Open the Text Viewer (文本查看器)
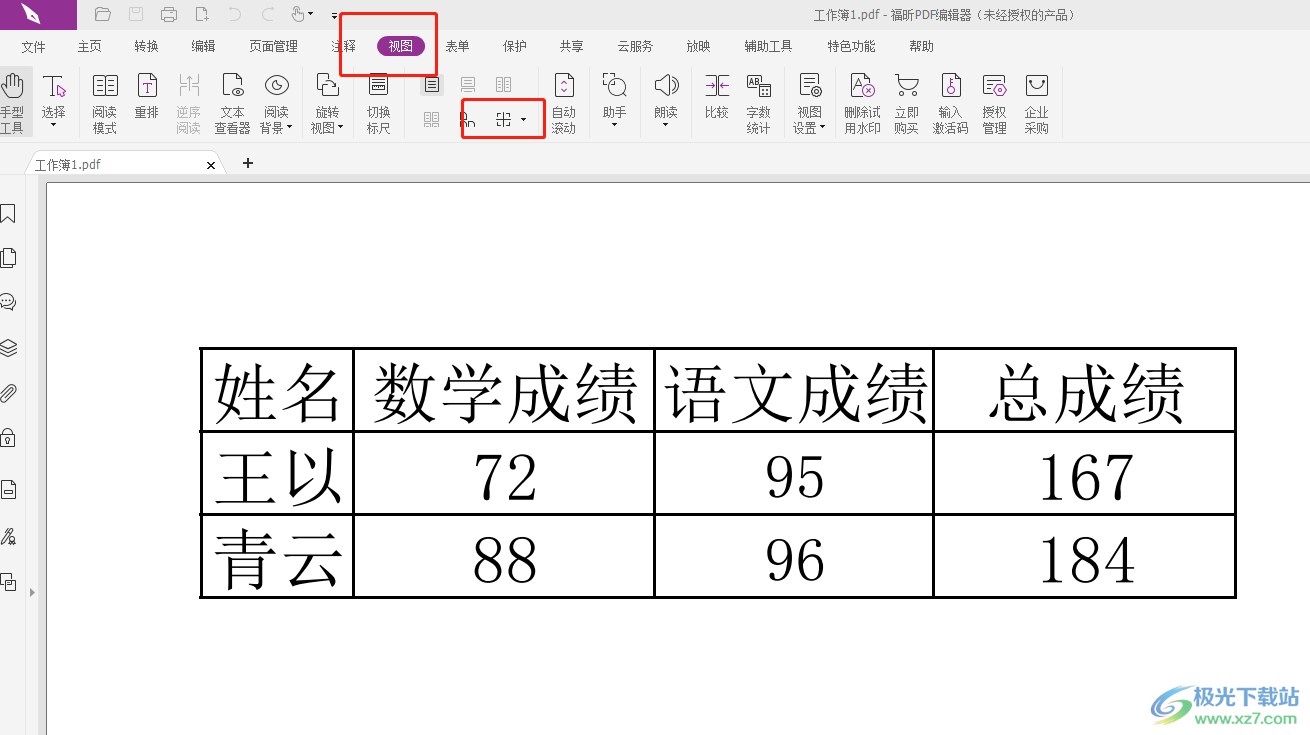The width and height of the screenshot is (1310, 735). pyautogui.click(x=232, y=102)
